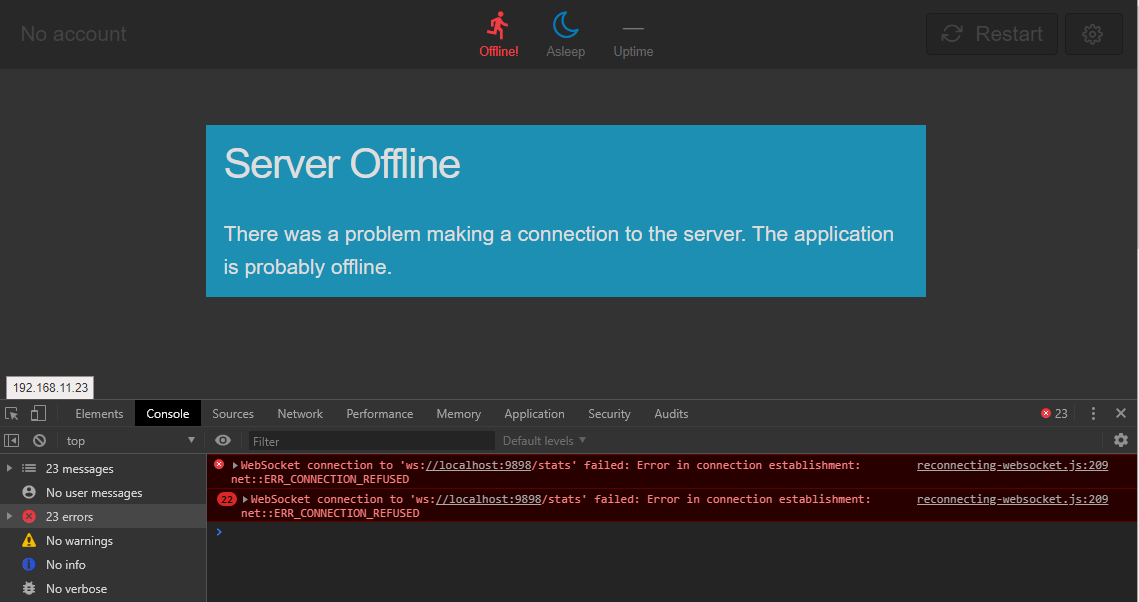Click the Asleep moon icon

click(x=566, y=25)
